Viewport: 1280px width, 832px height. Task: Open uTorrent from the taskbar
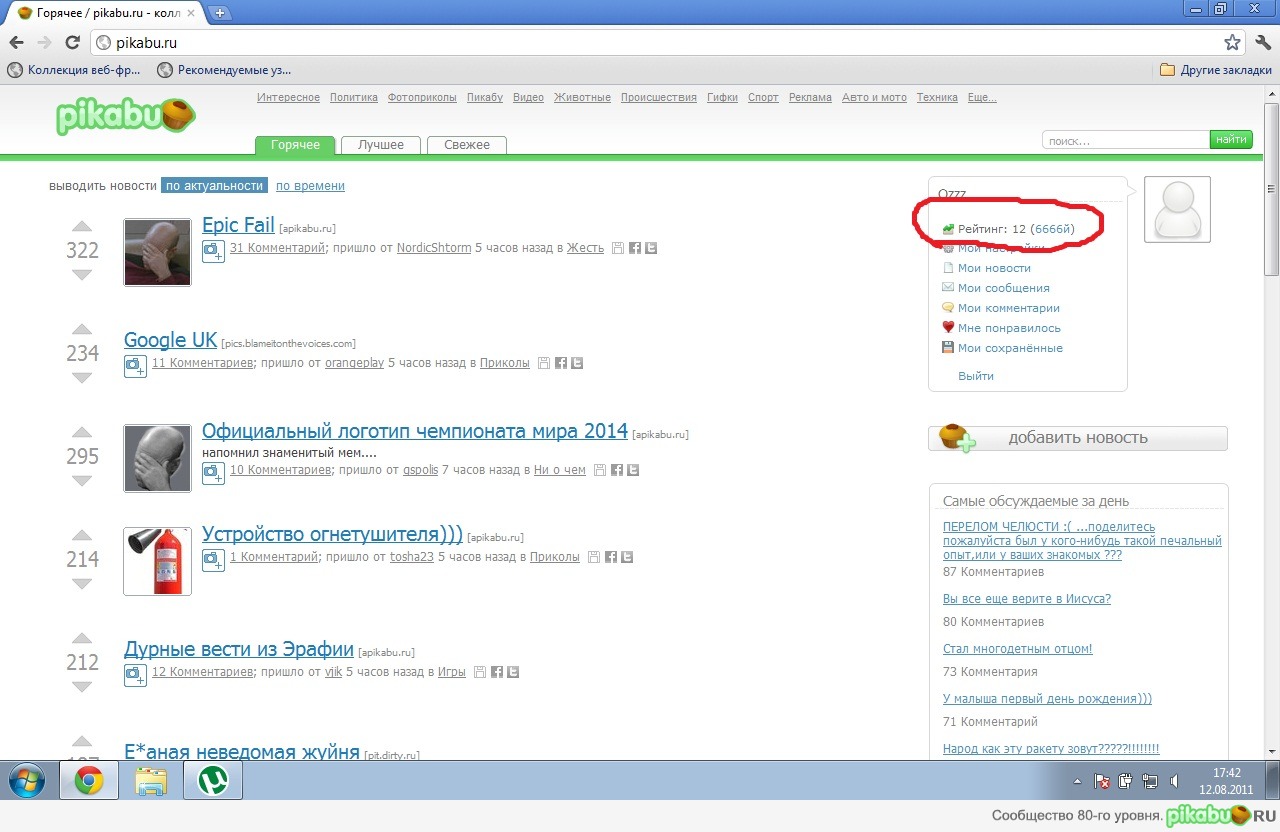coord(213,781)
